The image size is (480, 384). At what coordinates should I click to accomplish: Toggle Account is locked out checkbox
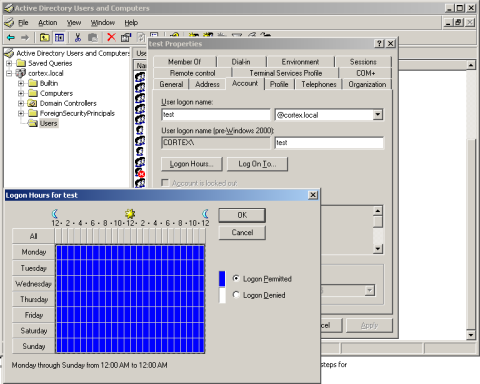click(x=165, y=183)
